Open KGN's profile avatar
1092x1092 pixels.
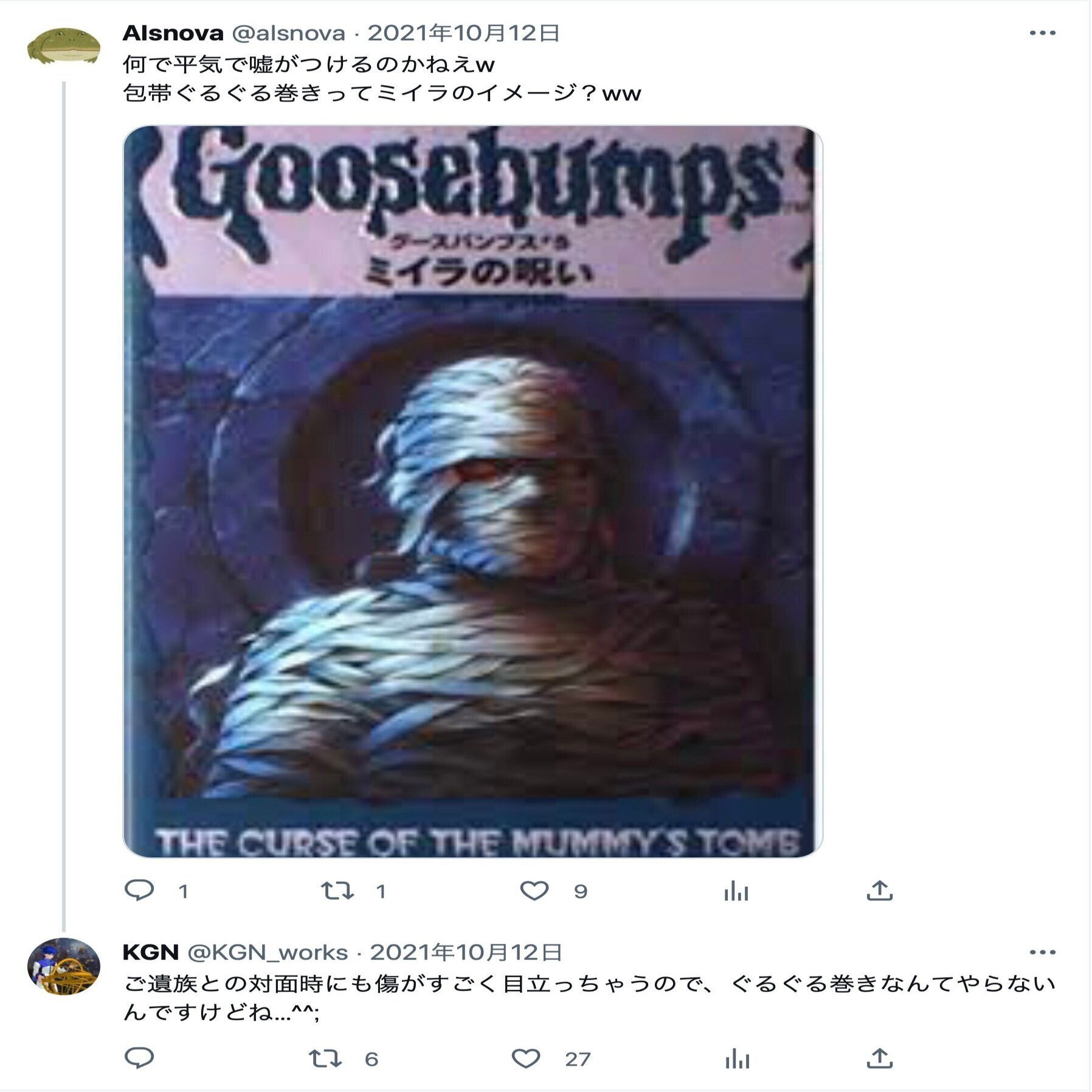64,966
